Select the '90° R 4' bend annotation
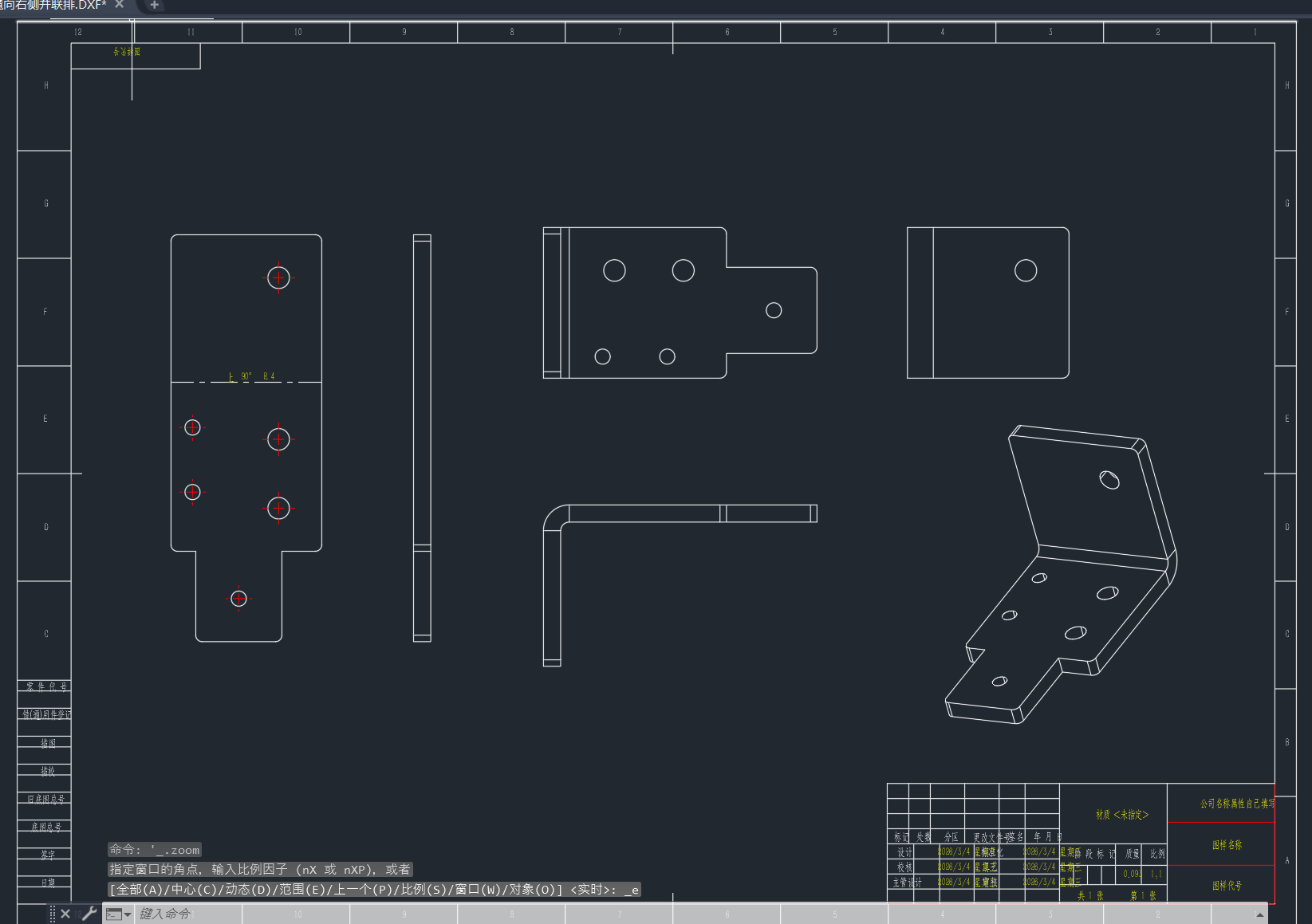 pyautogui.click(x=251, y=376)
